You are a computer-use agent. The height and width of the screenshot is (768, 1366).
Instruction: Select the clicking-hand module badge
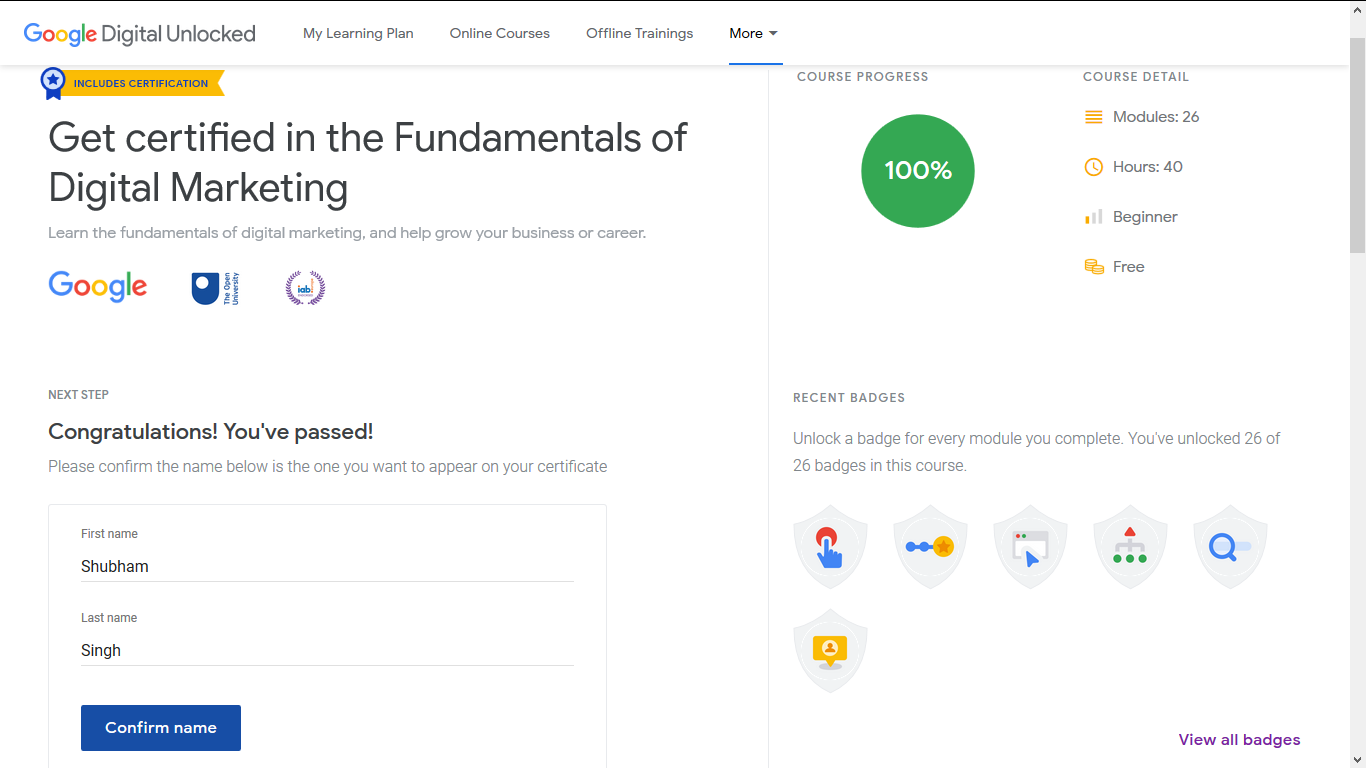[830, 546]
